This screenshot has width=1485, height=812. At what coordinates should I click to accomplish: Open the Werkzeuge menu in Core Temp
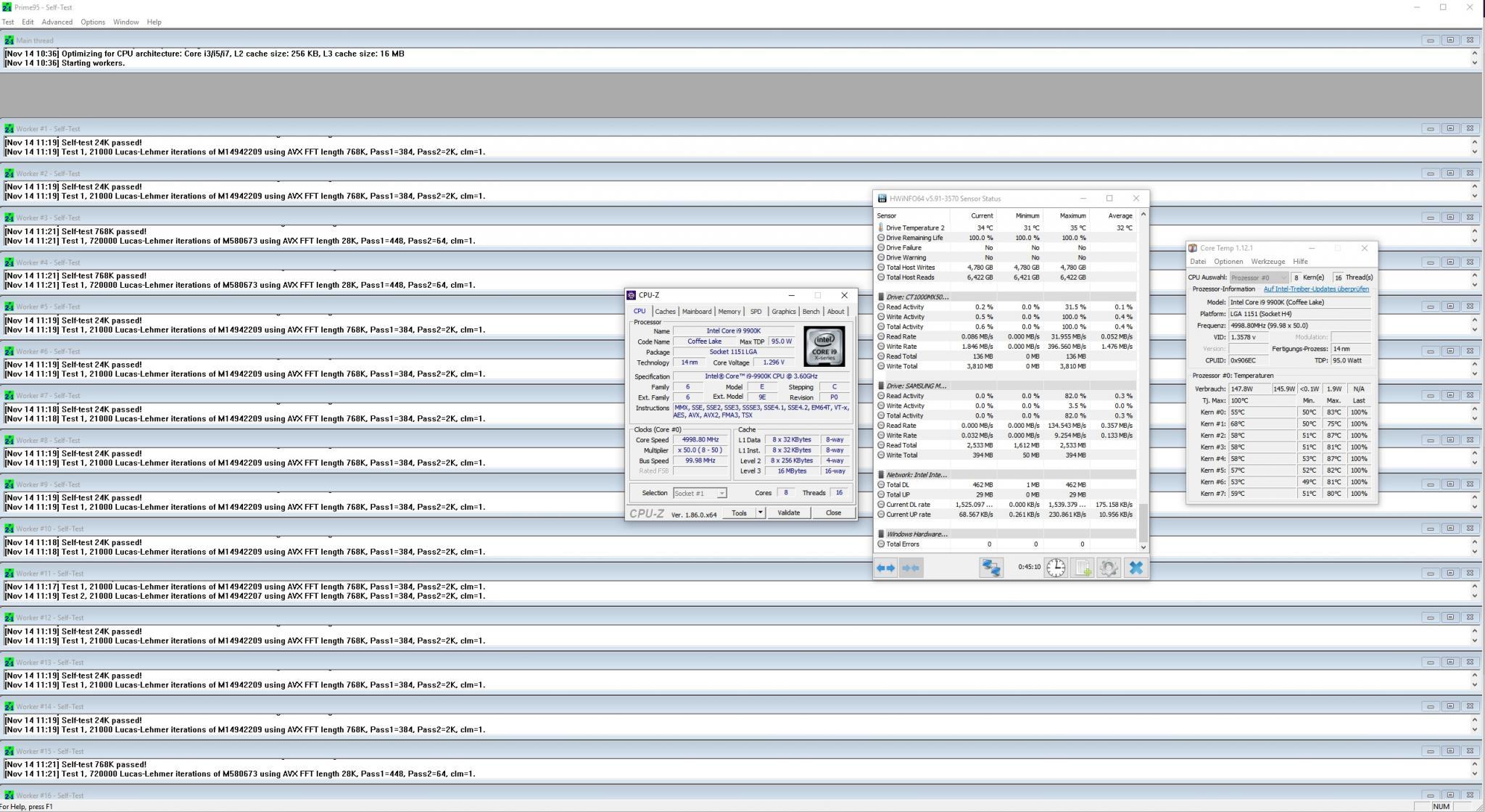pos(1267,262)
